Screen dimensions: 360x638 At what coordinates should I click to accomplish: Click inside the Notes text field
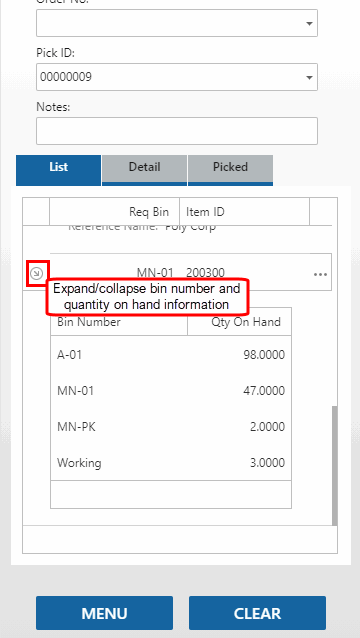[x=177, y=131]
